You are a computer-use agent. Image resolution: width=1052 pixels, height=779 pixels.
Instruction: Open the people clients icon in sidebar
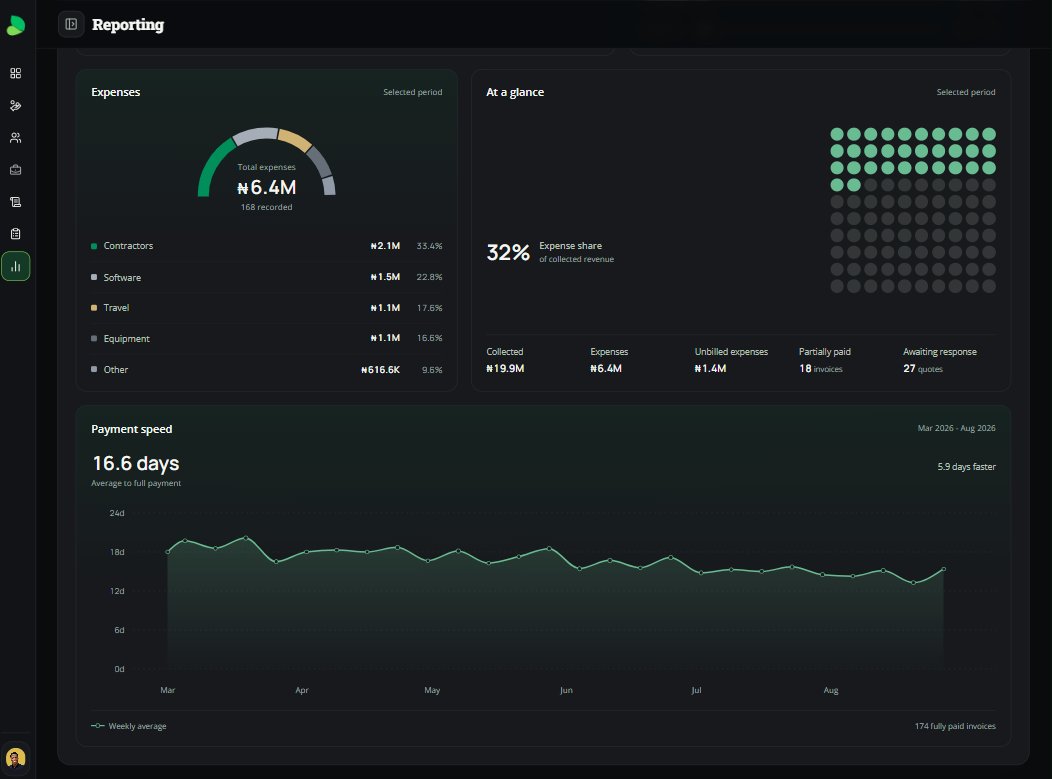coord(15,138)
